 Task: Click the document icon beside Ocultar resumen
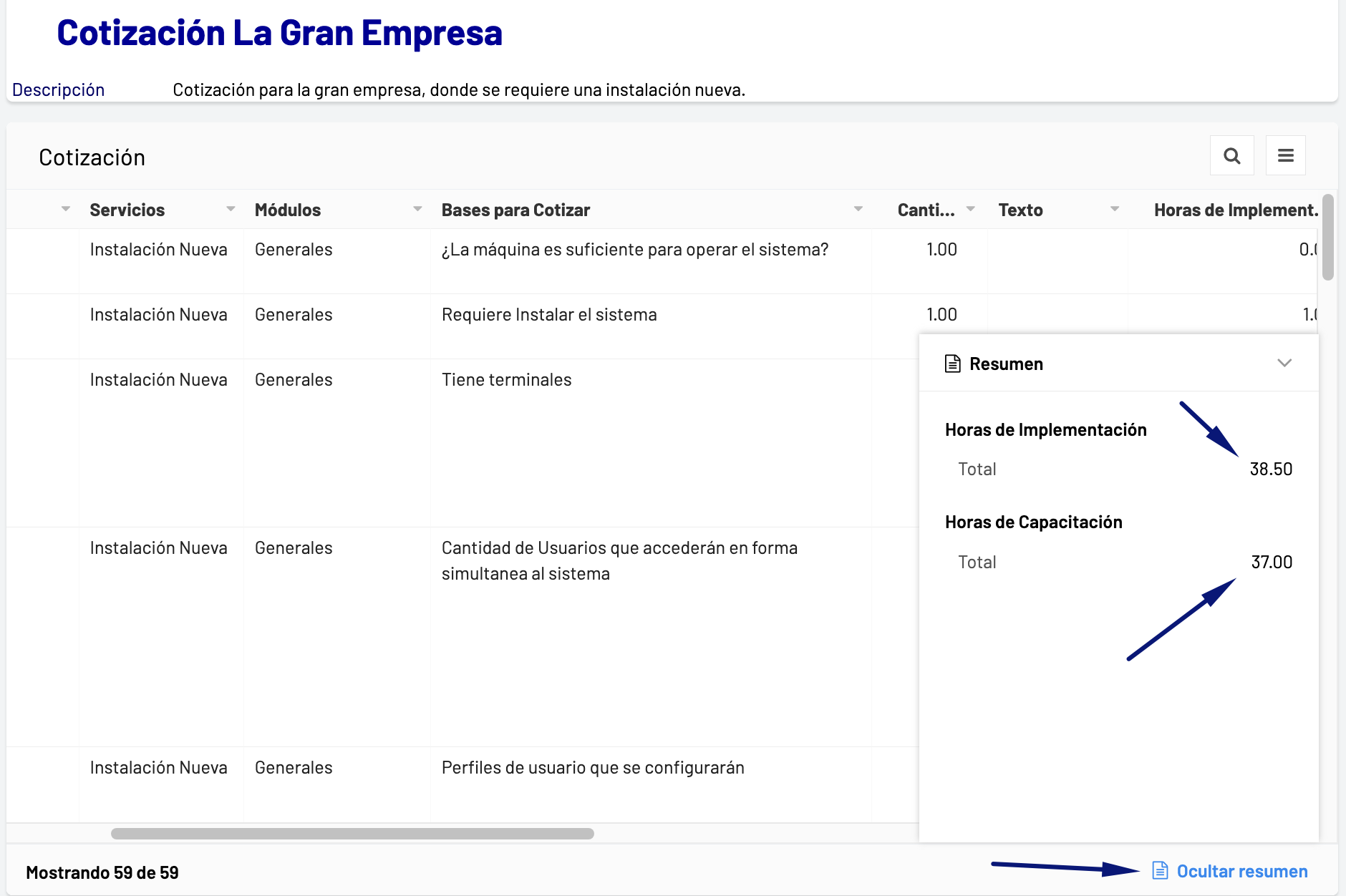[1160, 870]
